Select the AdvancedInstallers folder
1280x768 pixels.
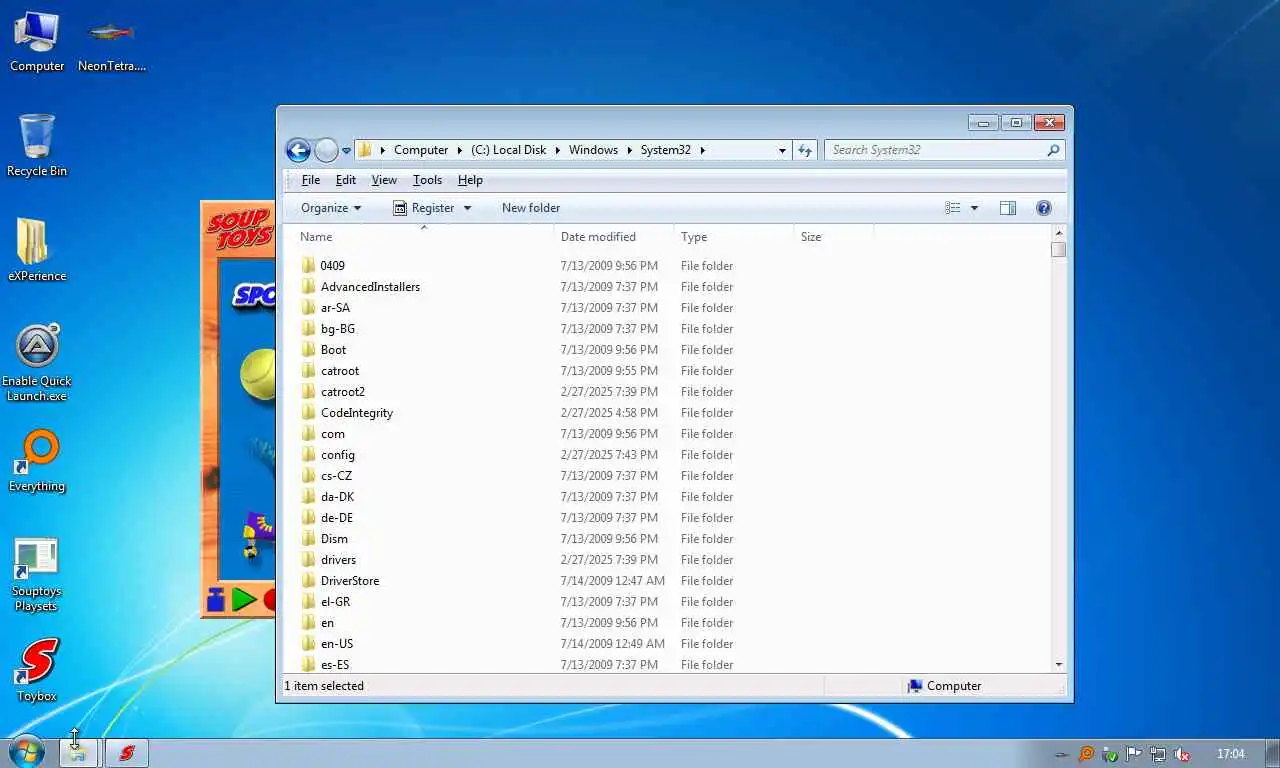pos(370,287)
